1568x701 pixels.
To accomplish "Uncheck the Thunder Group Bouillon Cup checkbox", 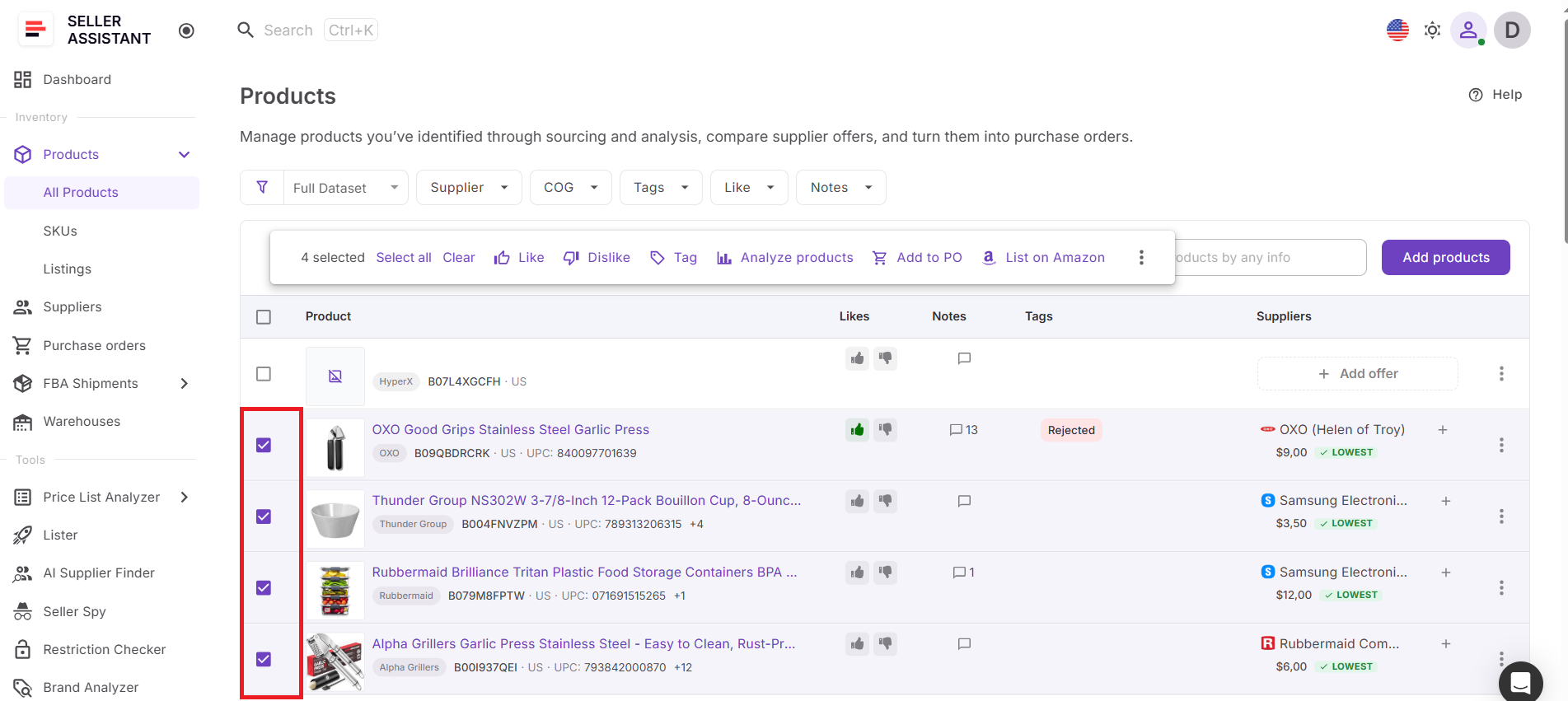I will [x=264, y=516].
